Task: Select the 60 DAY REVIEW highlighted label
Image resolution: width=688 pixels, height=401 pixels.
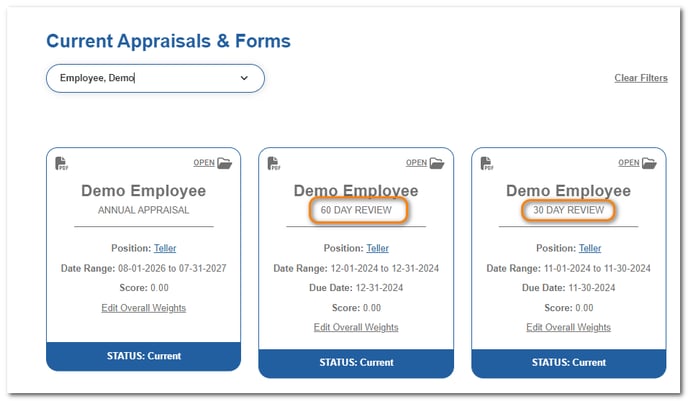Action: point(358,210)
